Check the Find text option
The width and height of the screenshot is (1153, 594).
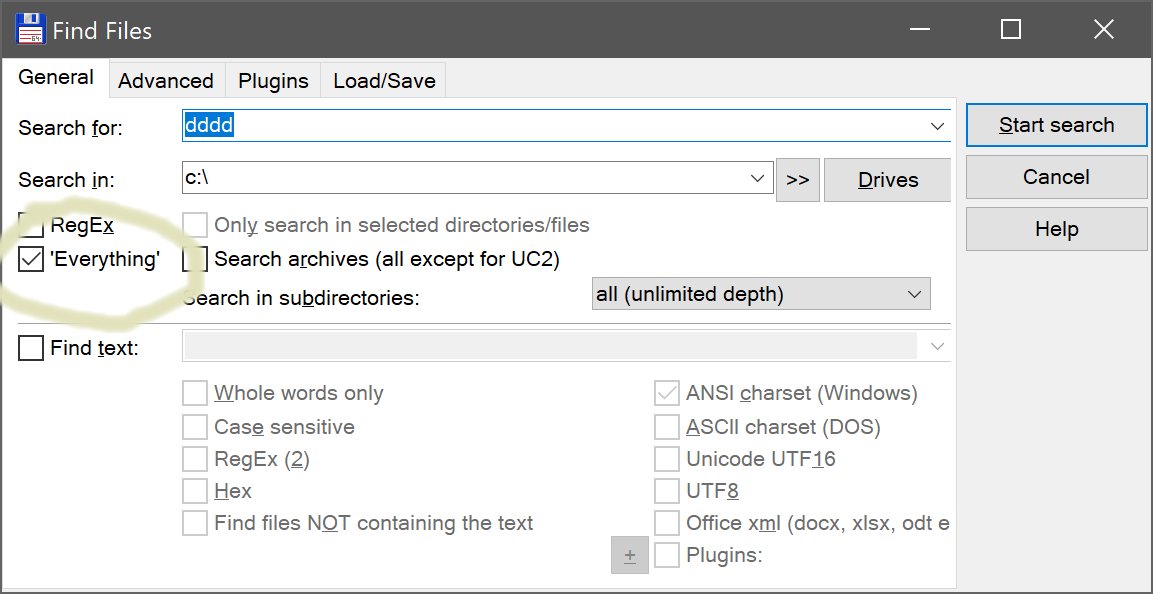tap(31, 348)
